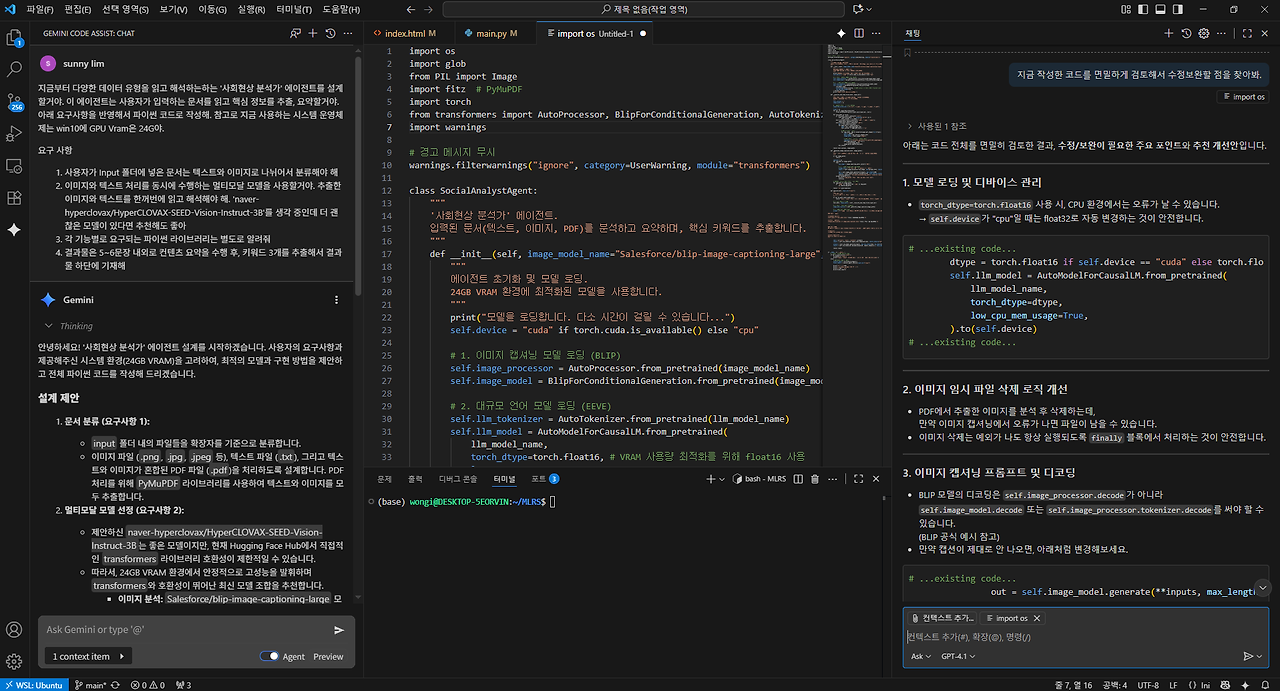Show Gemini chat history
The height and width of the screenshot is (691, 1280).
click(330, 33)
